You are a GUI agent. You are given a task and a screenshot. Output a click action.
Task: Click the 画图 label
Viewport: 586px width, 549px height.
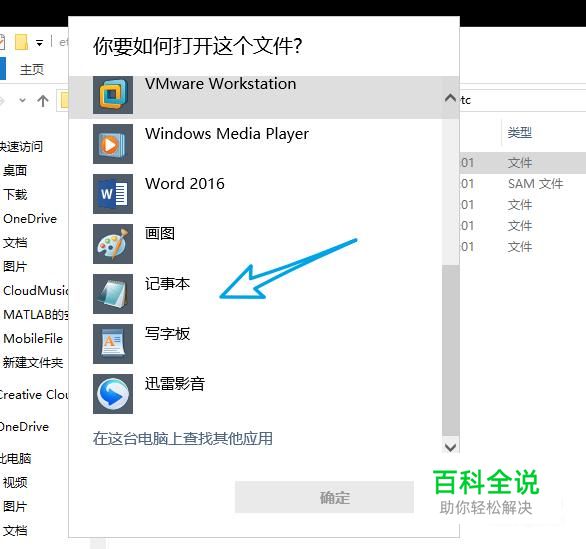160,234
